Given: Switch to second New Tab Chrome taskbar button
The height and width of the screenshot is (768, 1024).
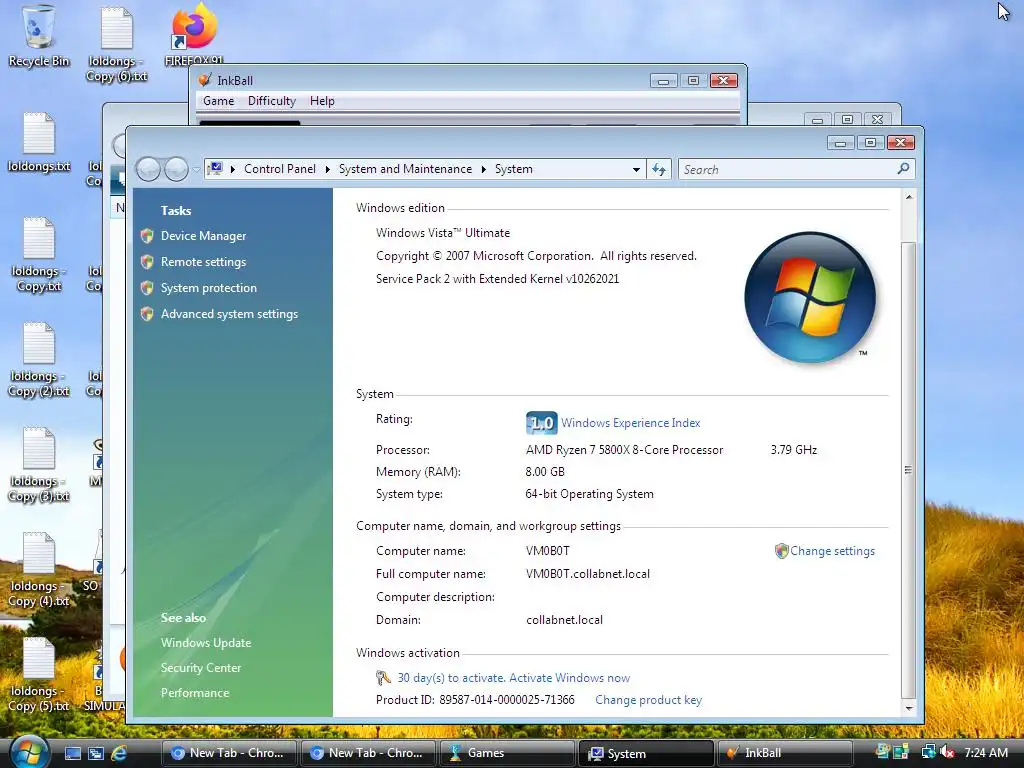Looking at the screenshot, I should (368, 753).
